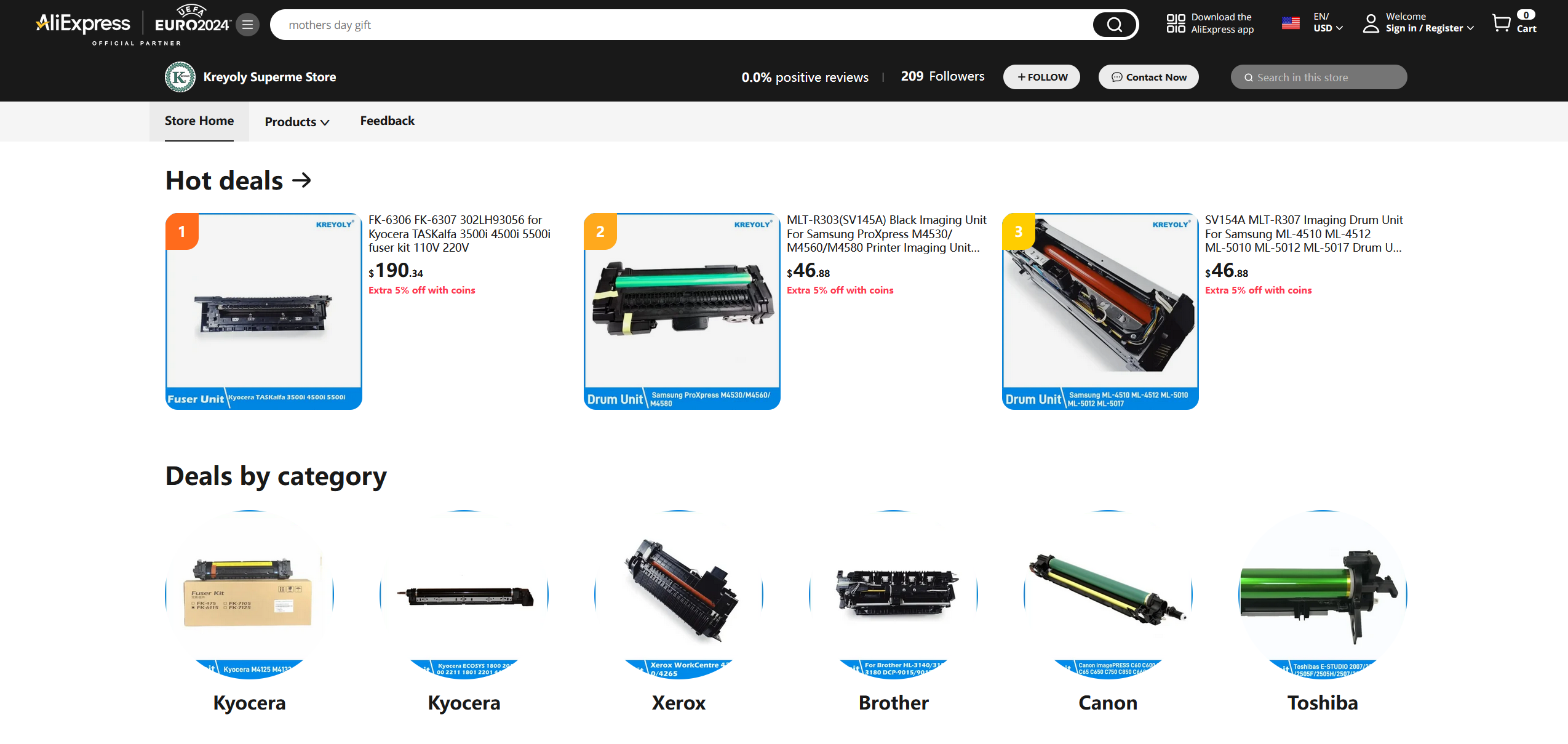Viewport: 1568px width, 744px height.
Task: Click the user account profile icon
Action: (1371, 23)
